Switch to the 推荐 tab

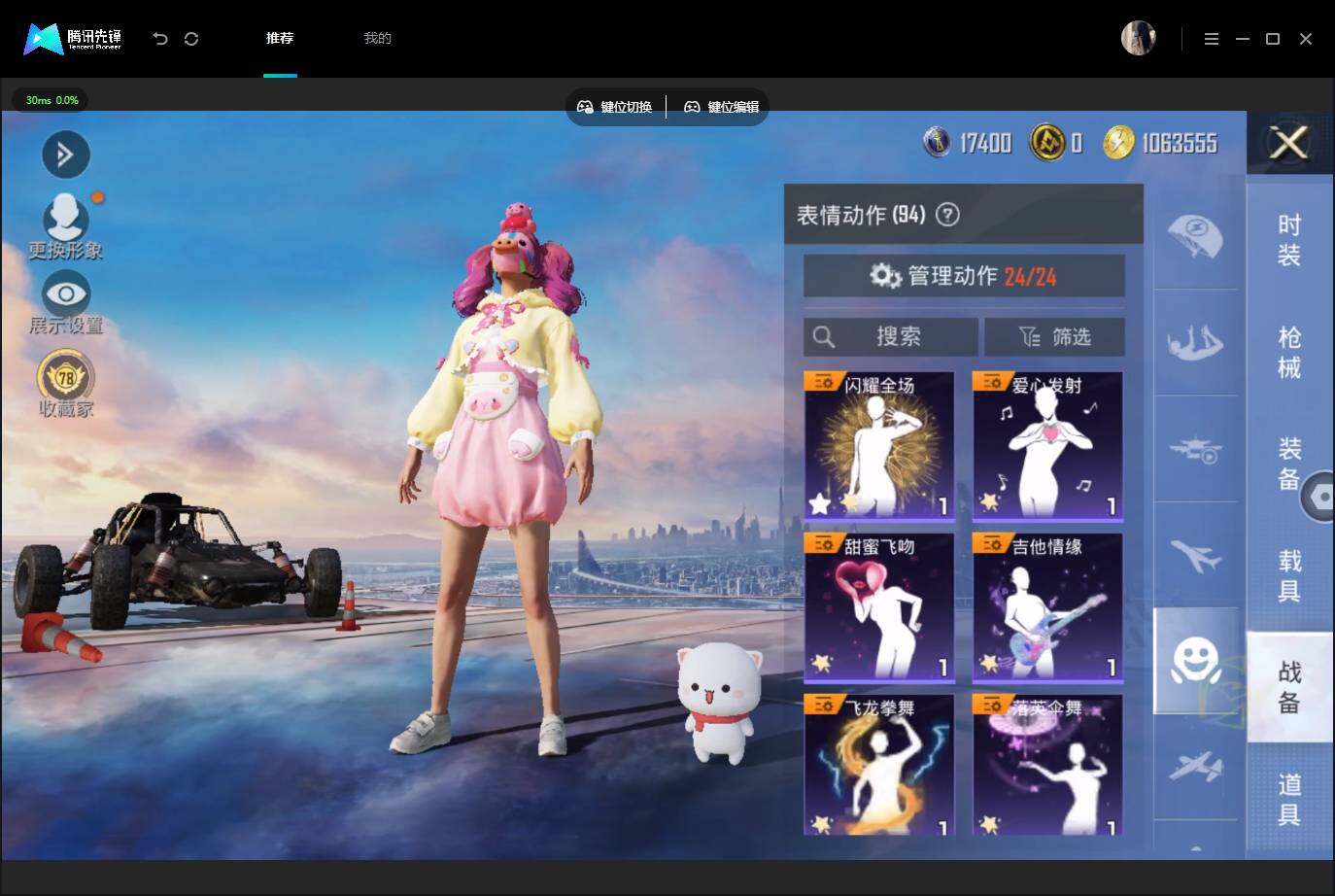click(280, 38)
